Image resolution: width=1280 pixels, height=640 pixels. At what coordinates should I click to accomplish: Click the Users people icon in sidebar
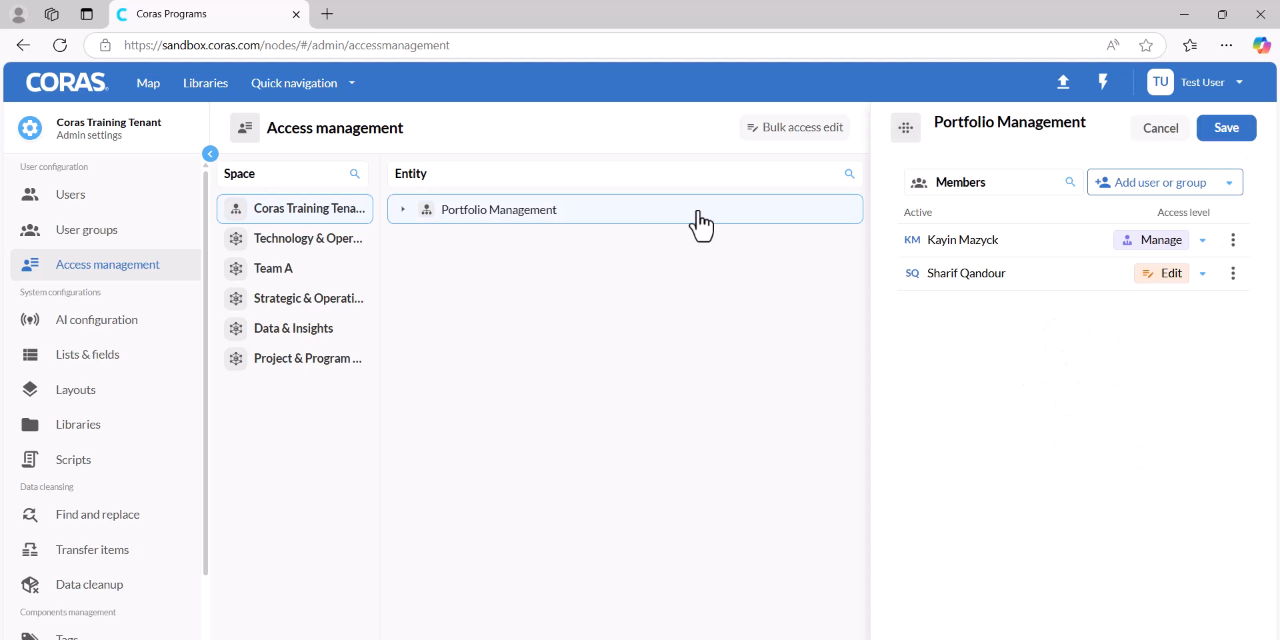click(30, 194)
